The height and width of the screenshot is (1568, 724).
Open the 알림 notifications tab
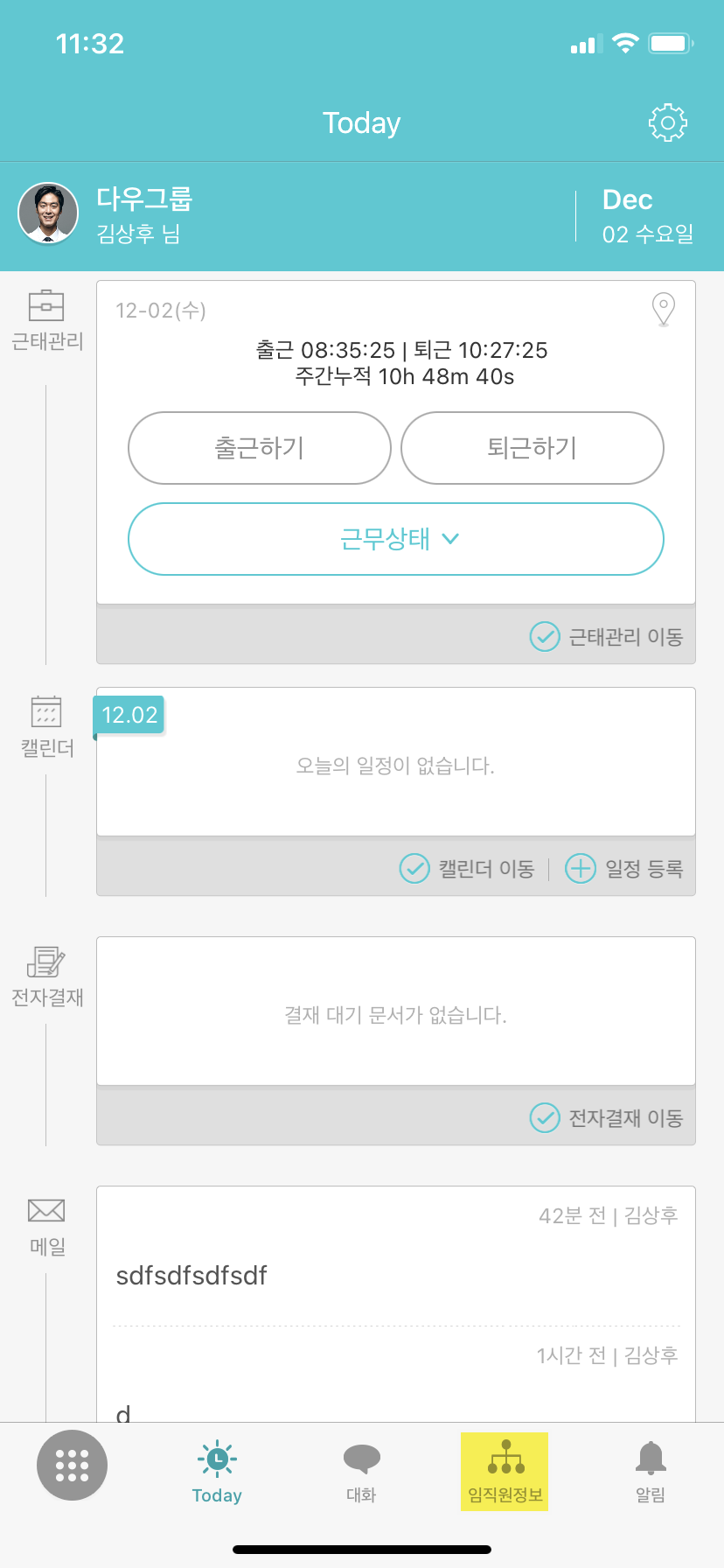point(650,1471)
